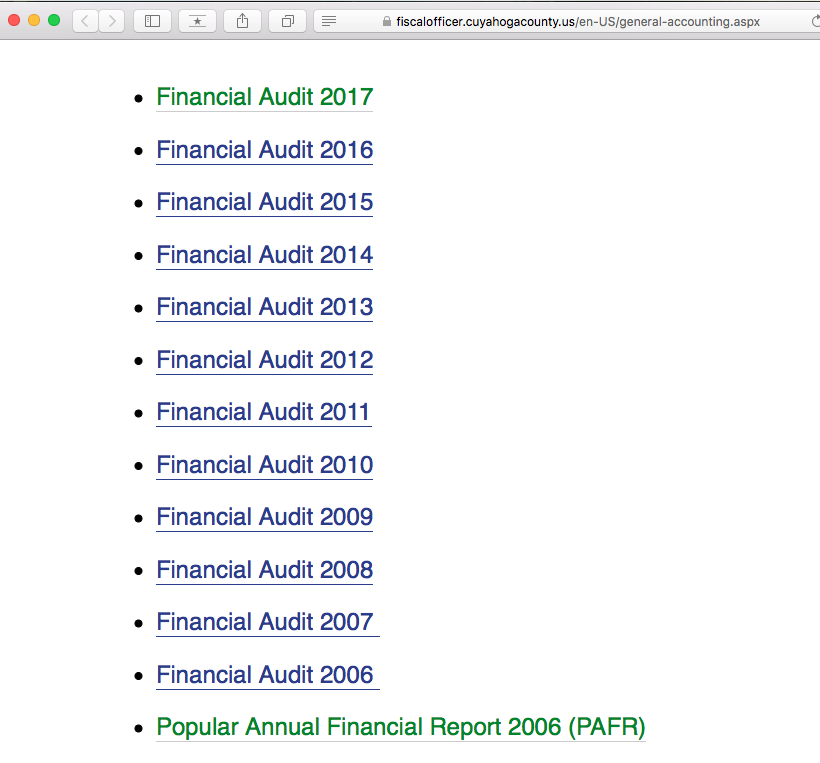Click the Financial Audit 2011 link
Screen dimensions: 820x763
point(262,412)
